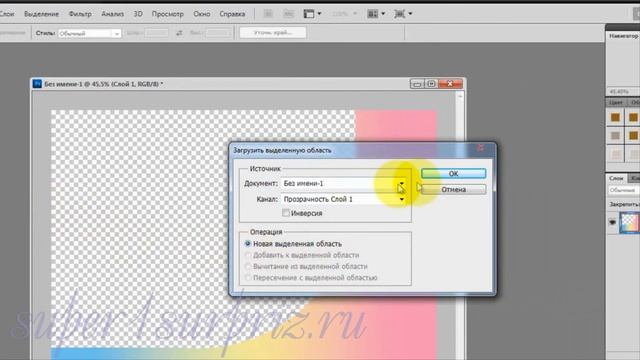Select the Слой 1 layer thumbnail

coord(629,223)
